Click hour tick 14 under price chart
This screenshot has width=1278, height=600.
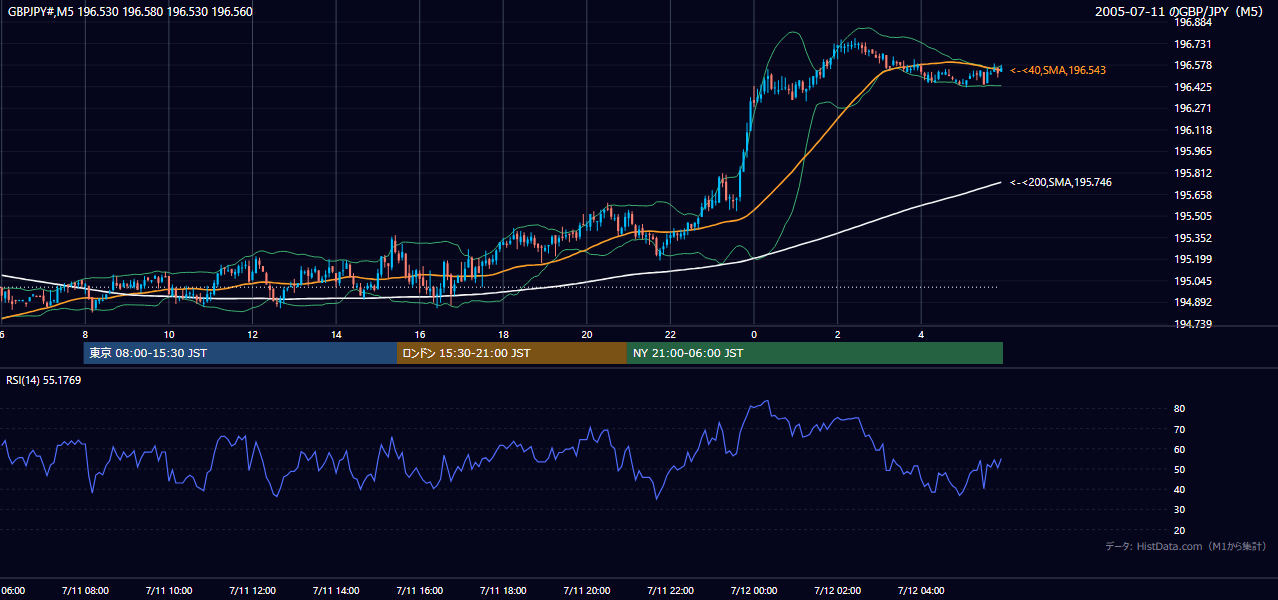(x=336, y=334)
